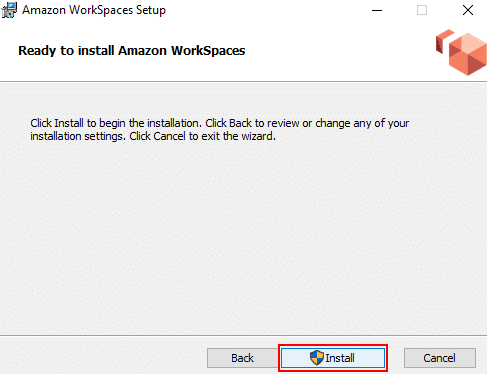Click the "installation settings" second instruction line
The height and width of the screenshot is (374, 487).
[x=153, y=136]
